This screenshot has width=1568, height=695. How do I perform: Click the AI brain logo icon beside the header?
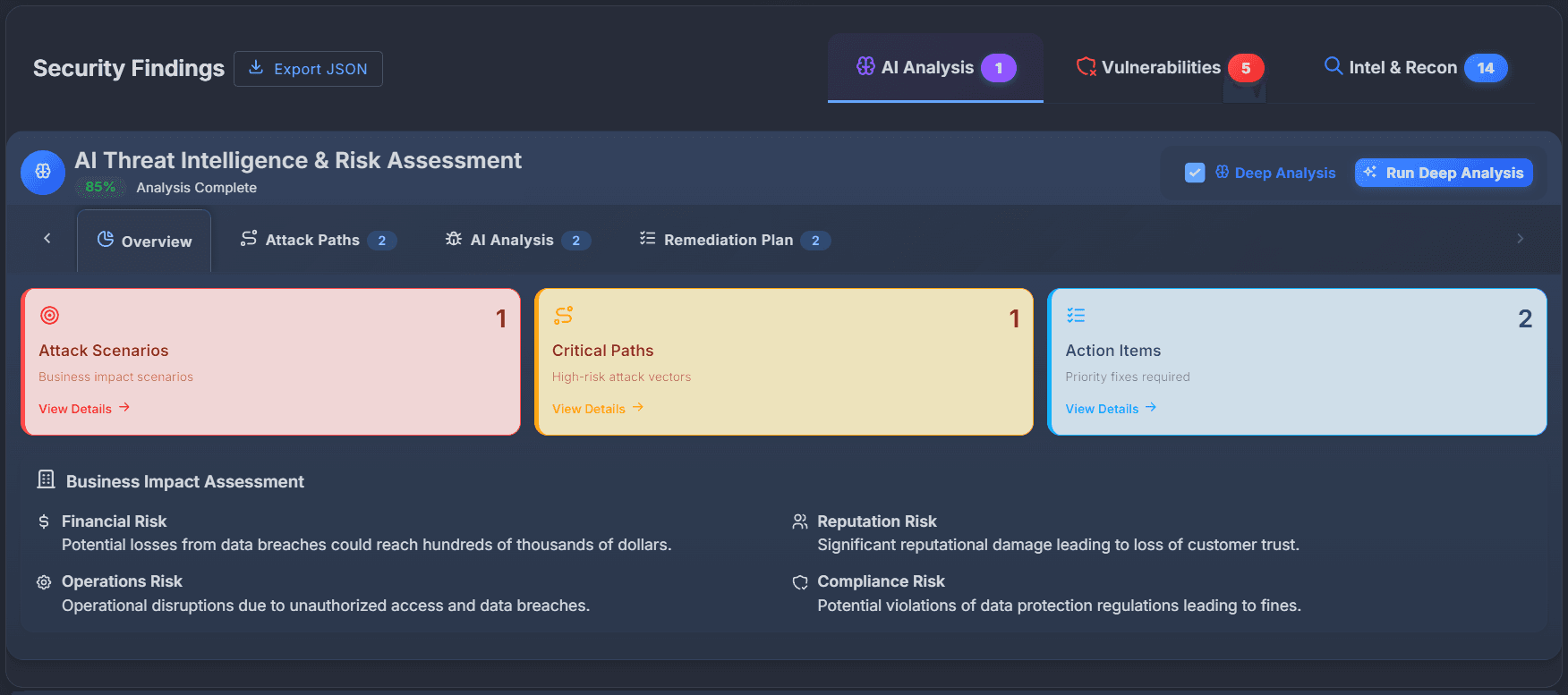click(42, 172)
